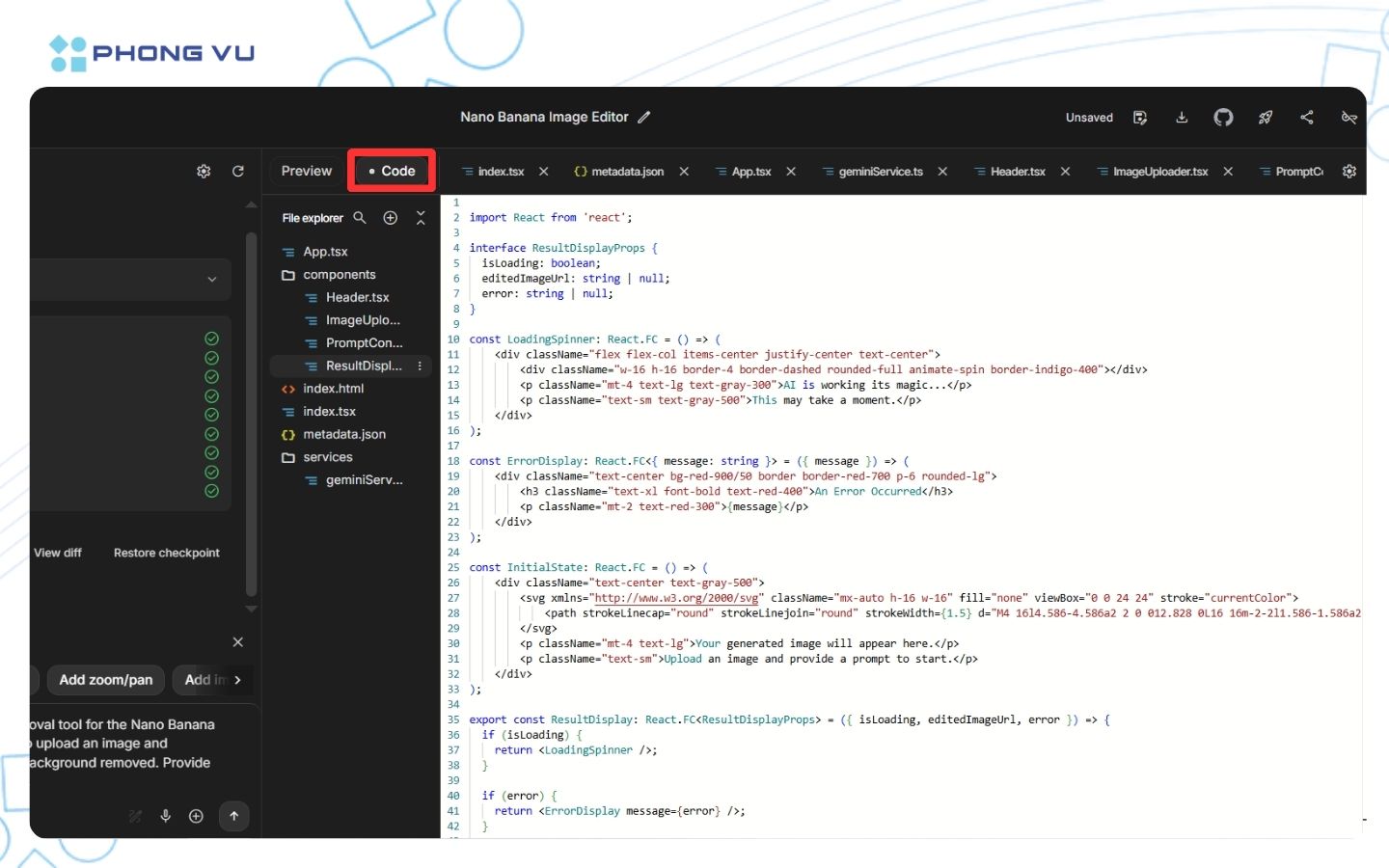The image size is (1389, 868).
Task: Activate the microphone in the chat input
Action: point(165,816)
